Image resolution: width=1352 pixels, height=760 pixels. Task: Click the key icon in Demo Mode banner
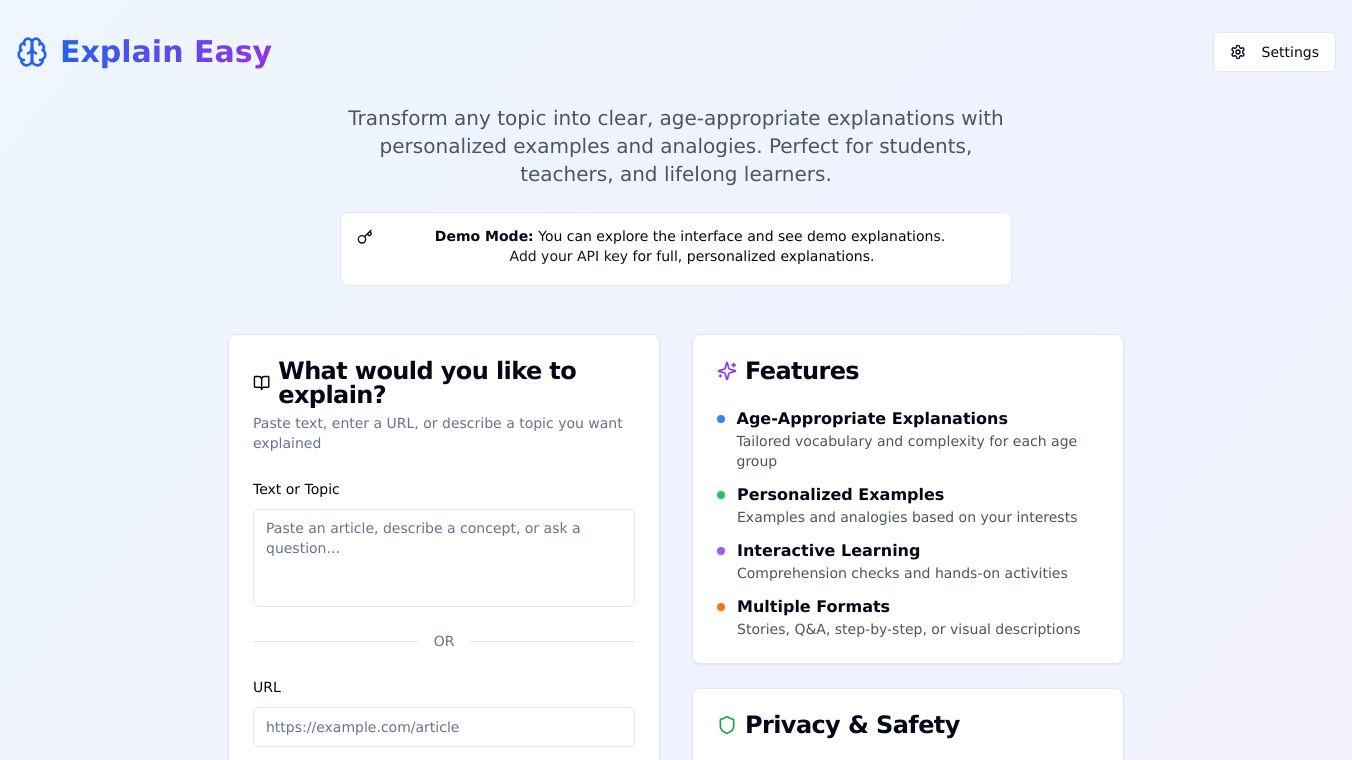[365, 237]
